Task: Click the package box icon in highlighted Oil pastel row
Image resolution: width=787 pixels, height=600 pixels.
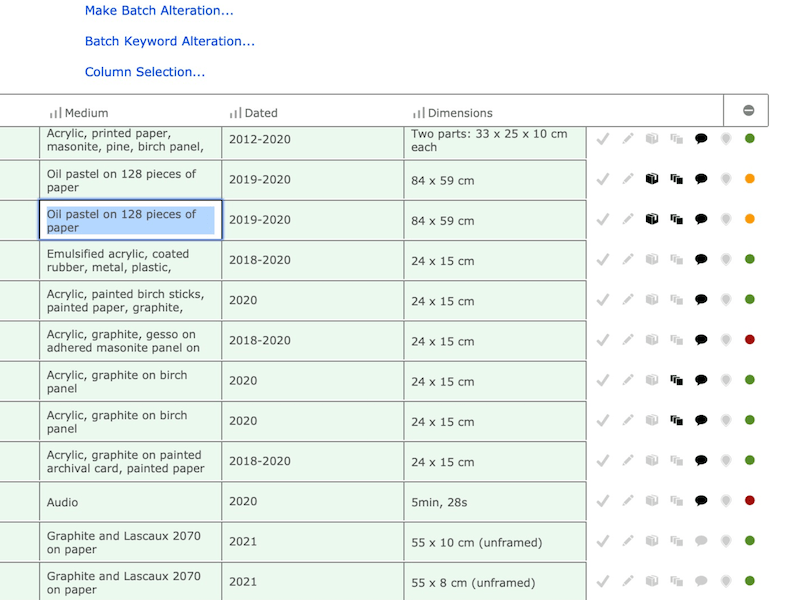Action: [x=652, y=219]
